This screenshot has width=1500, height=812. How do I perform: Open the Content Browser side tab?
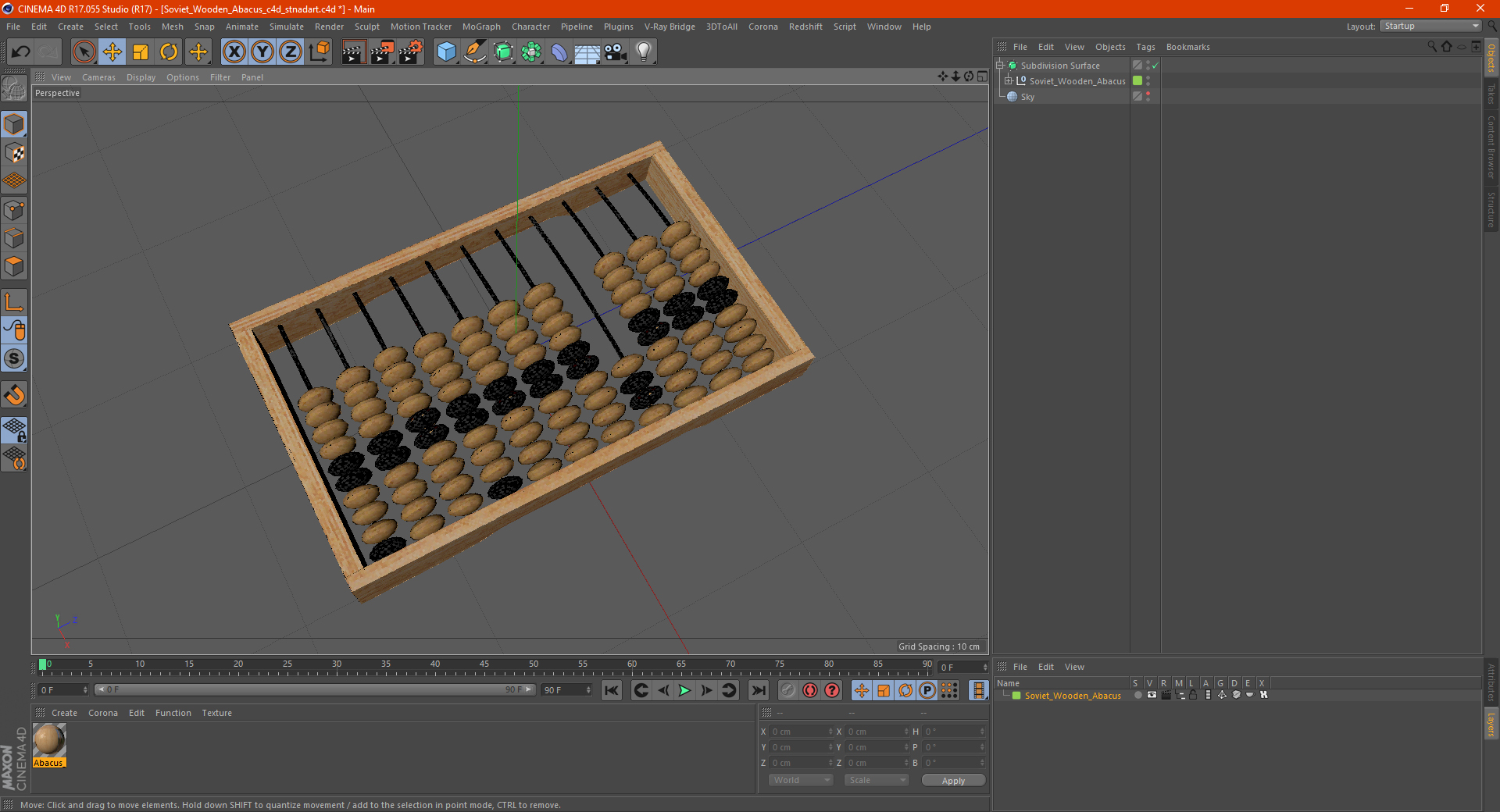[x=1491, y=147]
